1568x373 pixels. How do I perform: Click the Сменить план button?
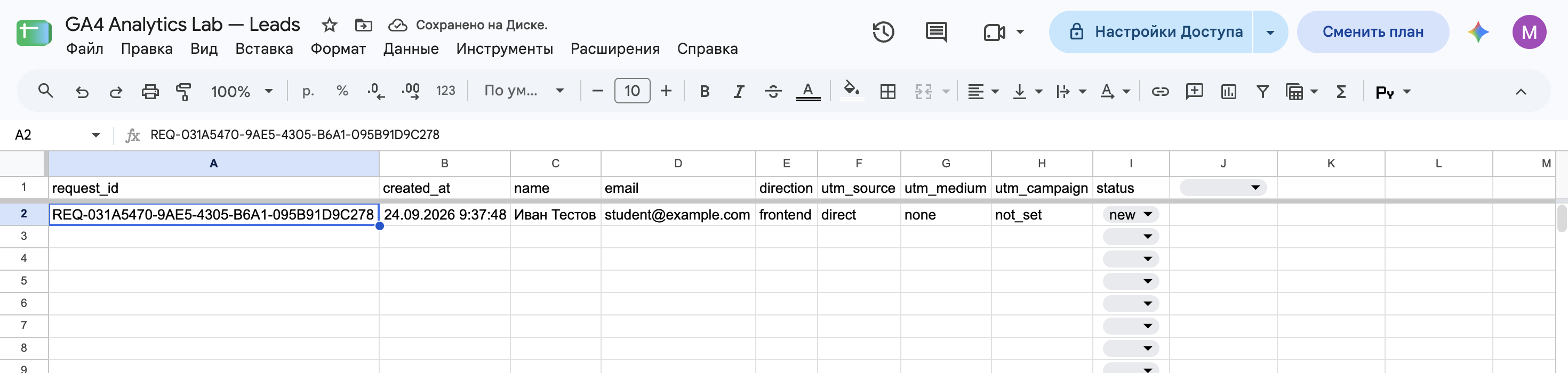coord(1373,31)
